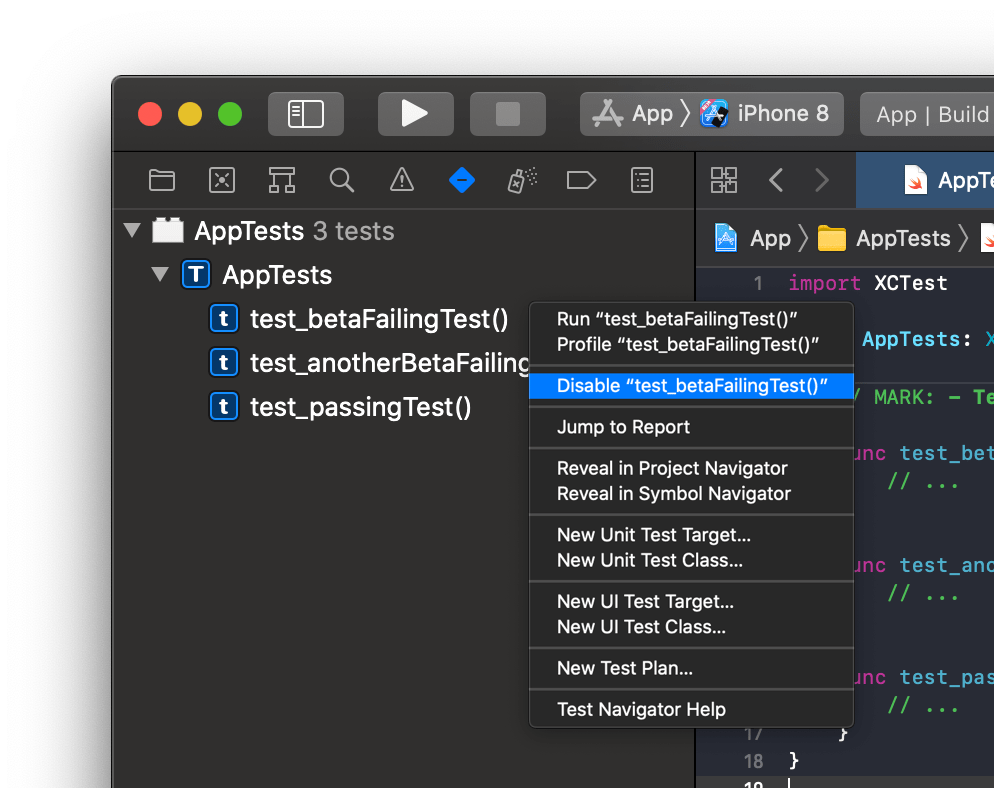Collapse the AppTests 3 tests group

pos(131,230)
